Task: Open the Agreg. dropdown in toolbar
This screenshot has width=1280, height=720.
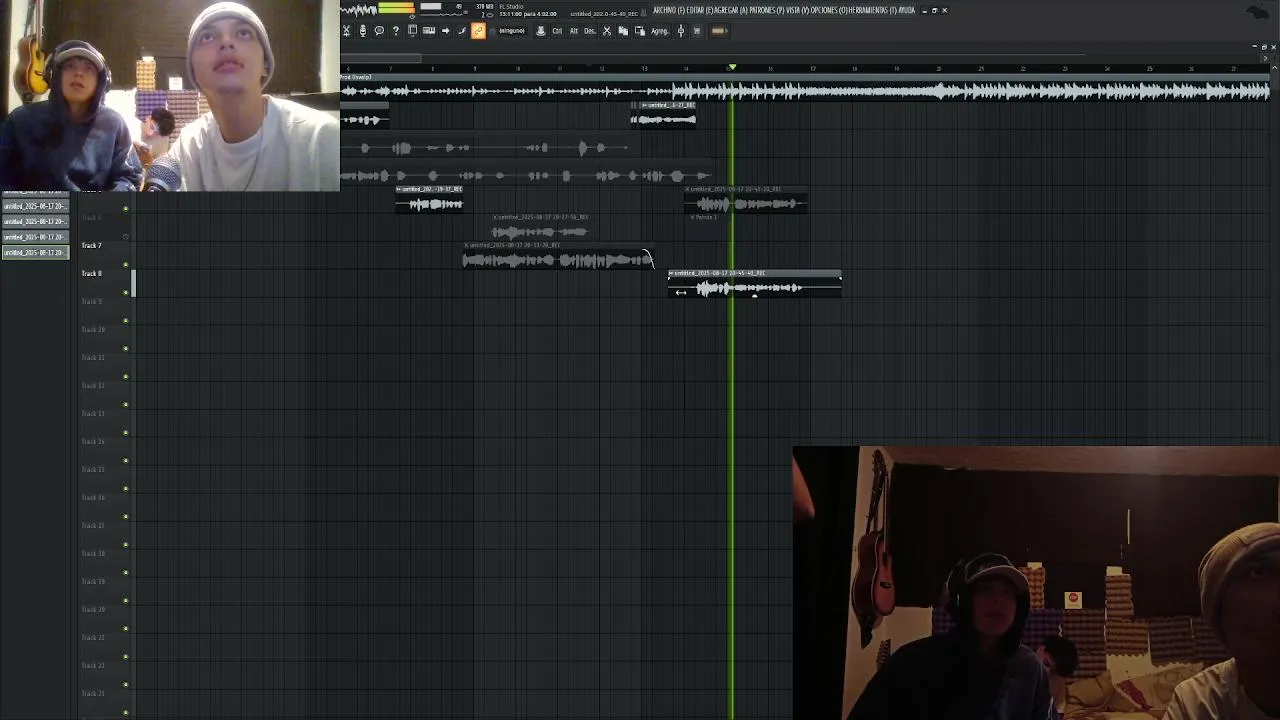Action: (x=660, y=31)
